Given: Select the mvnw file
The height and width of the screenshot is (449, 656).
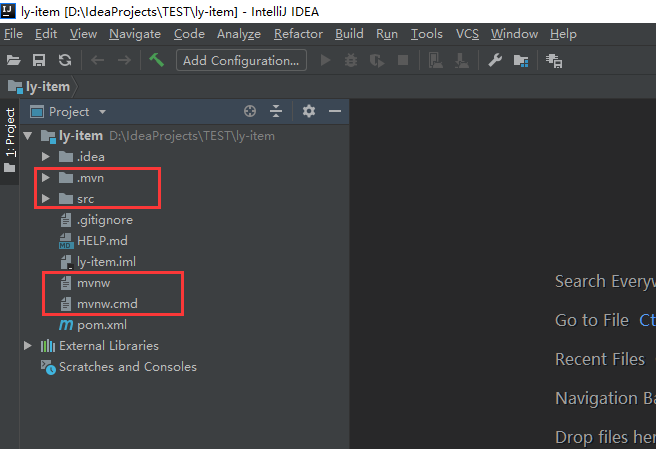Looking at the screenshot, I should [93, 283].
